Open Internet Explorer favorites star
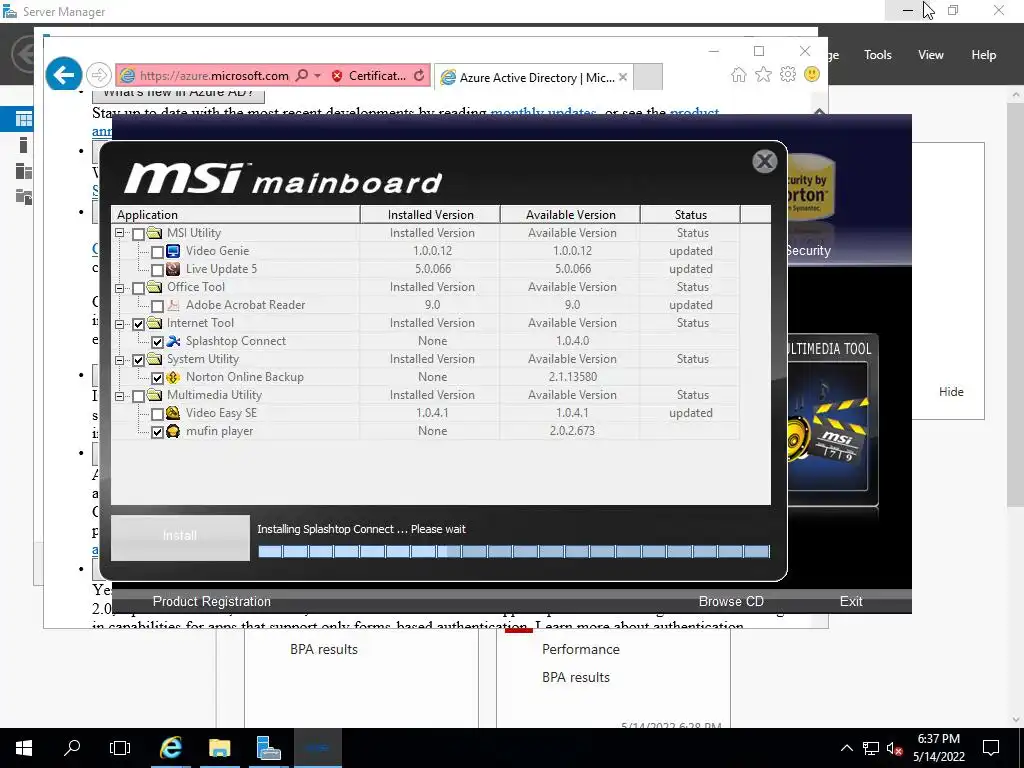This screenshot has height=768, width=1024. tap(763, 74)
